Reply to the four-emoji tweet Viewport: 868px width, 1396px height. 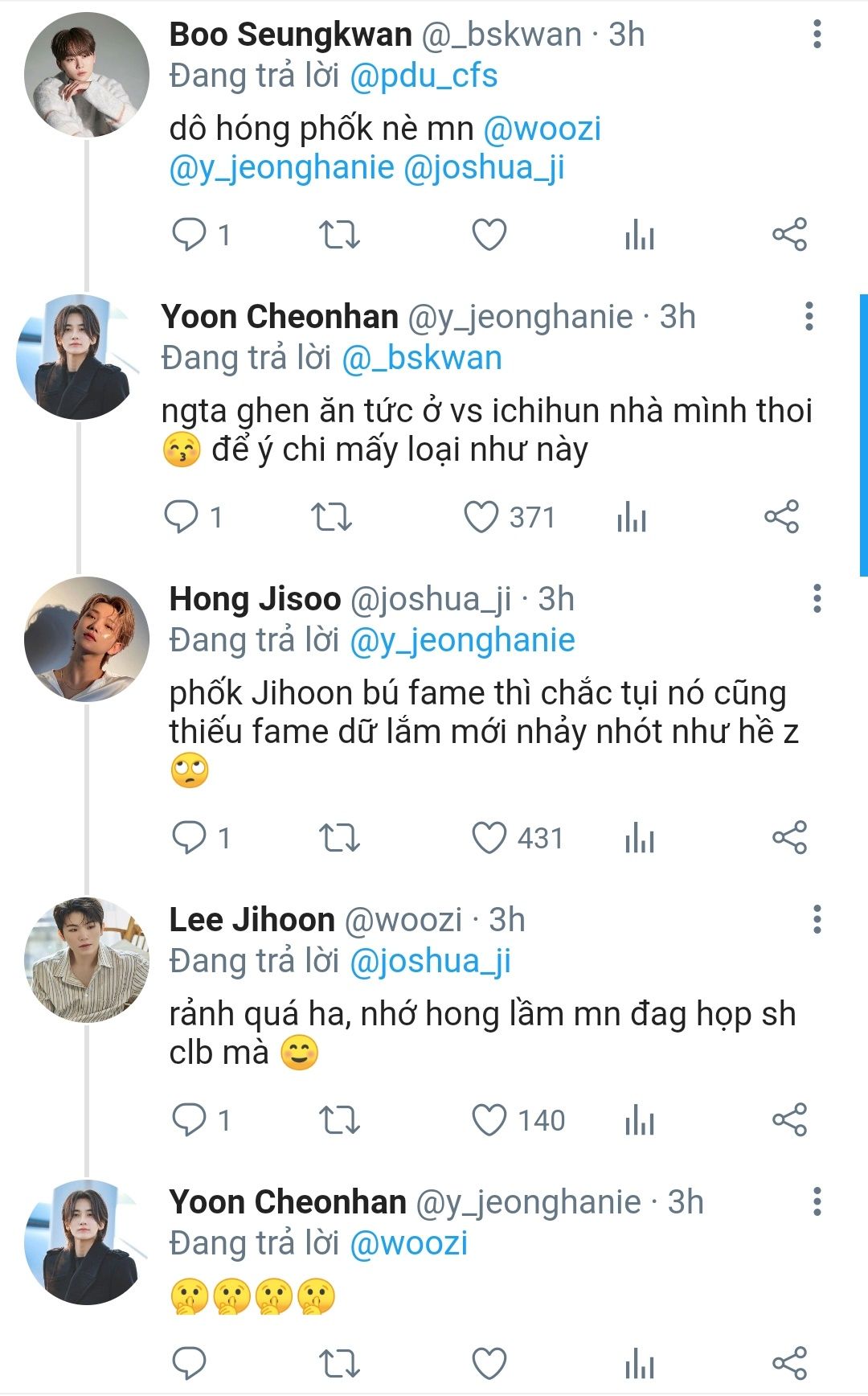point(190,1363)
